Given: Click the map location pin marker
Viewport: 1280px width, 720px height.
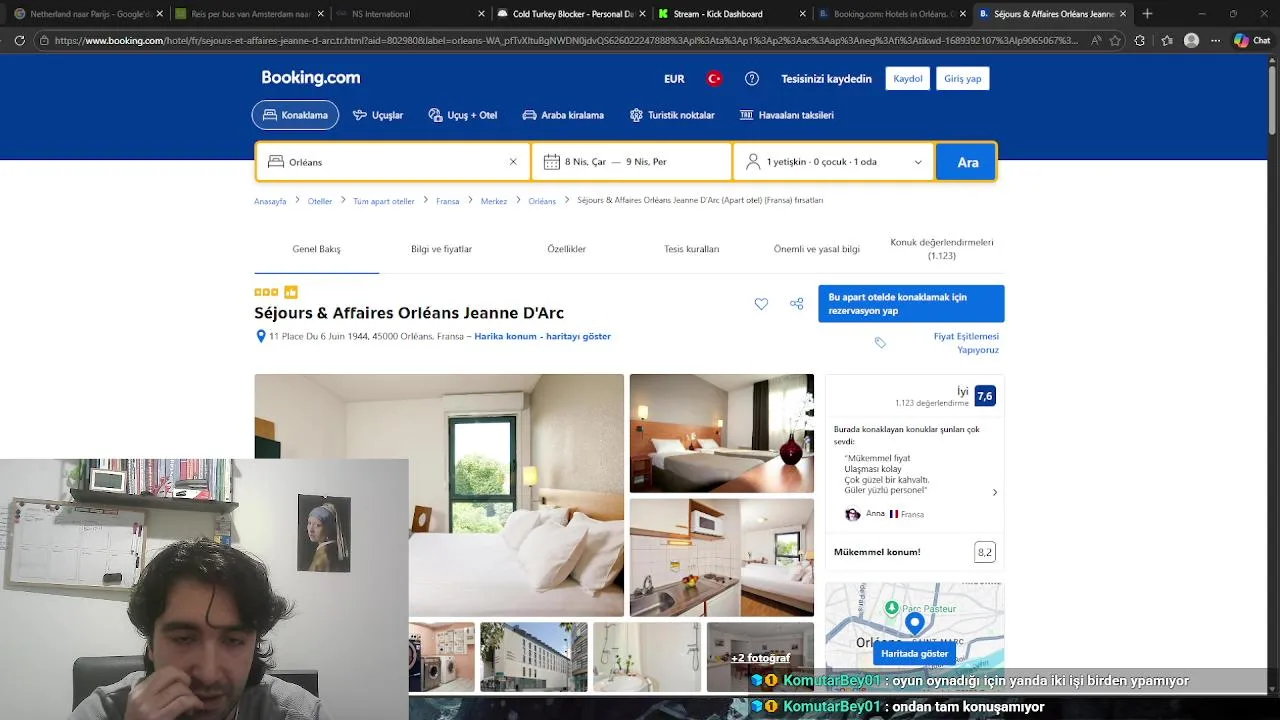Looking at the screenshot, I should point(914,624).
